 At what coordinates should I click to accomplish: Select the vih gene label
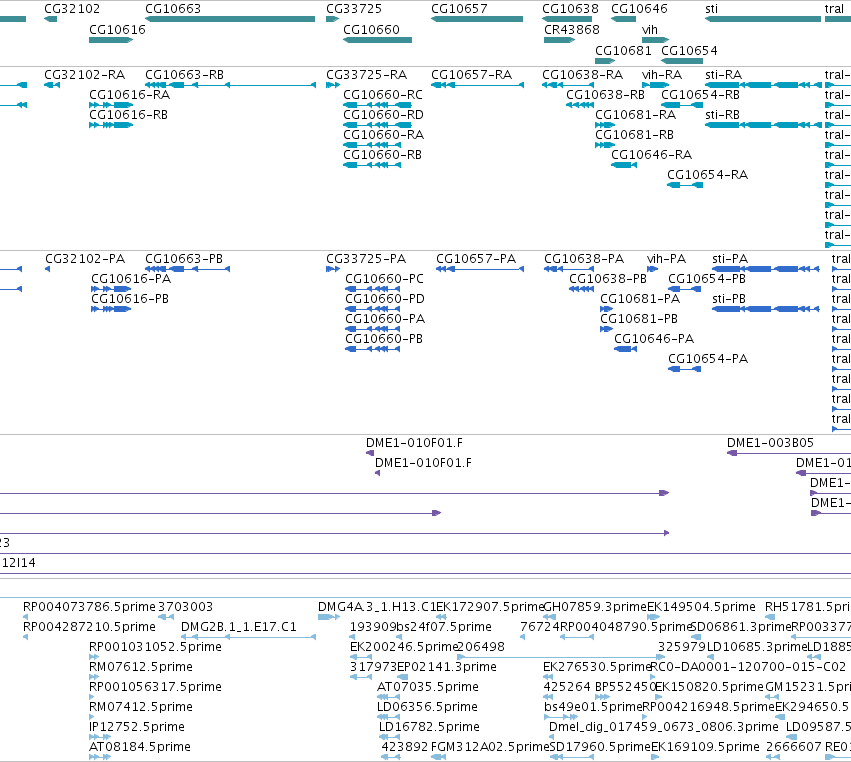tap(650, 29)
